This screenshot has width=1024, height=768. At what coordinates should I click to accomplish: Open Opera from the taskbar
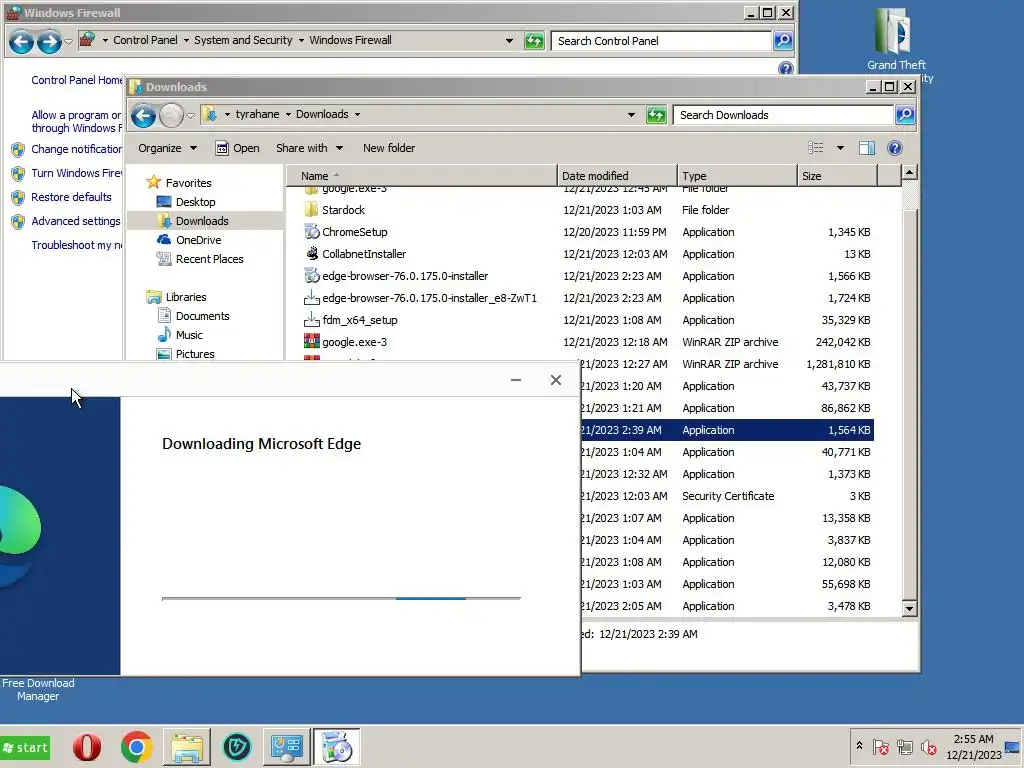[87, 747]
